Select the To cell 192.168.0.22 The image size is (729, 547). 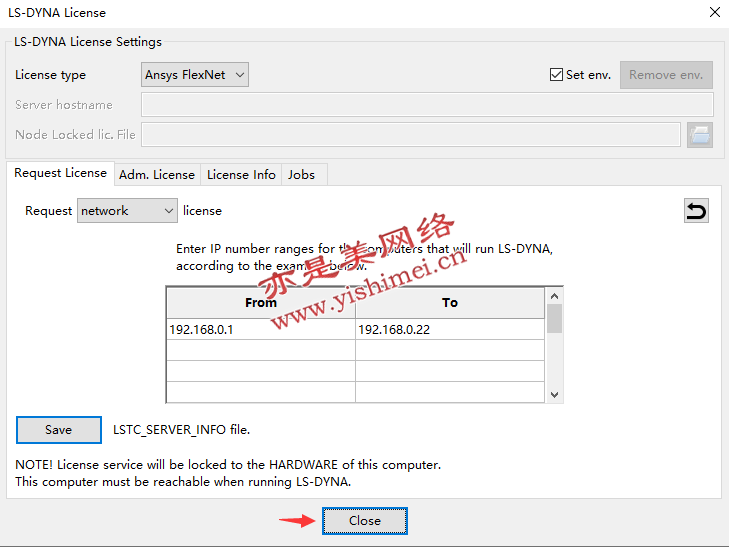[x=450, y=330]
